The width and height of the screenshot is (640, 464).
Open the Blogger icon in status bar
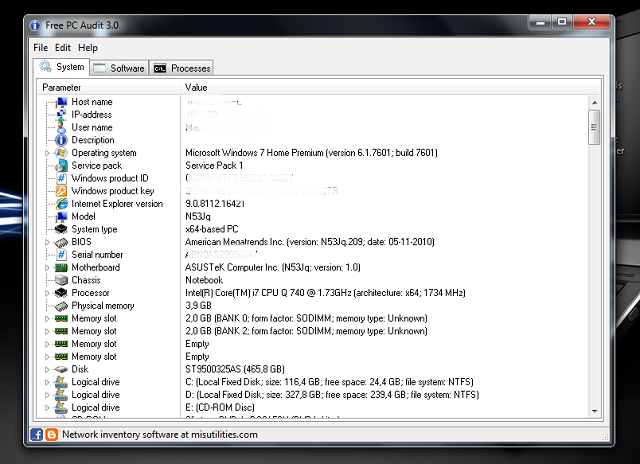tap(51, 434)
